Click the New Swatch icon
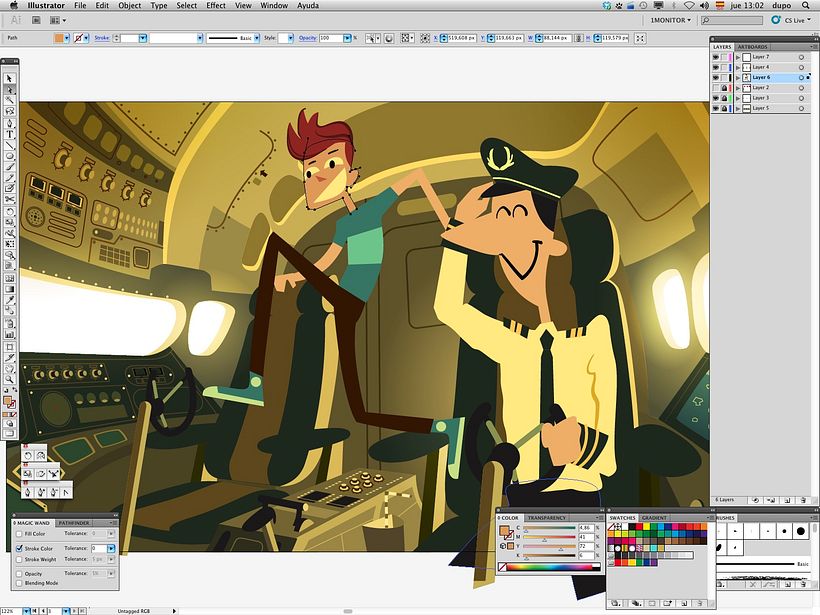820x615 pixels. point(683,602)
